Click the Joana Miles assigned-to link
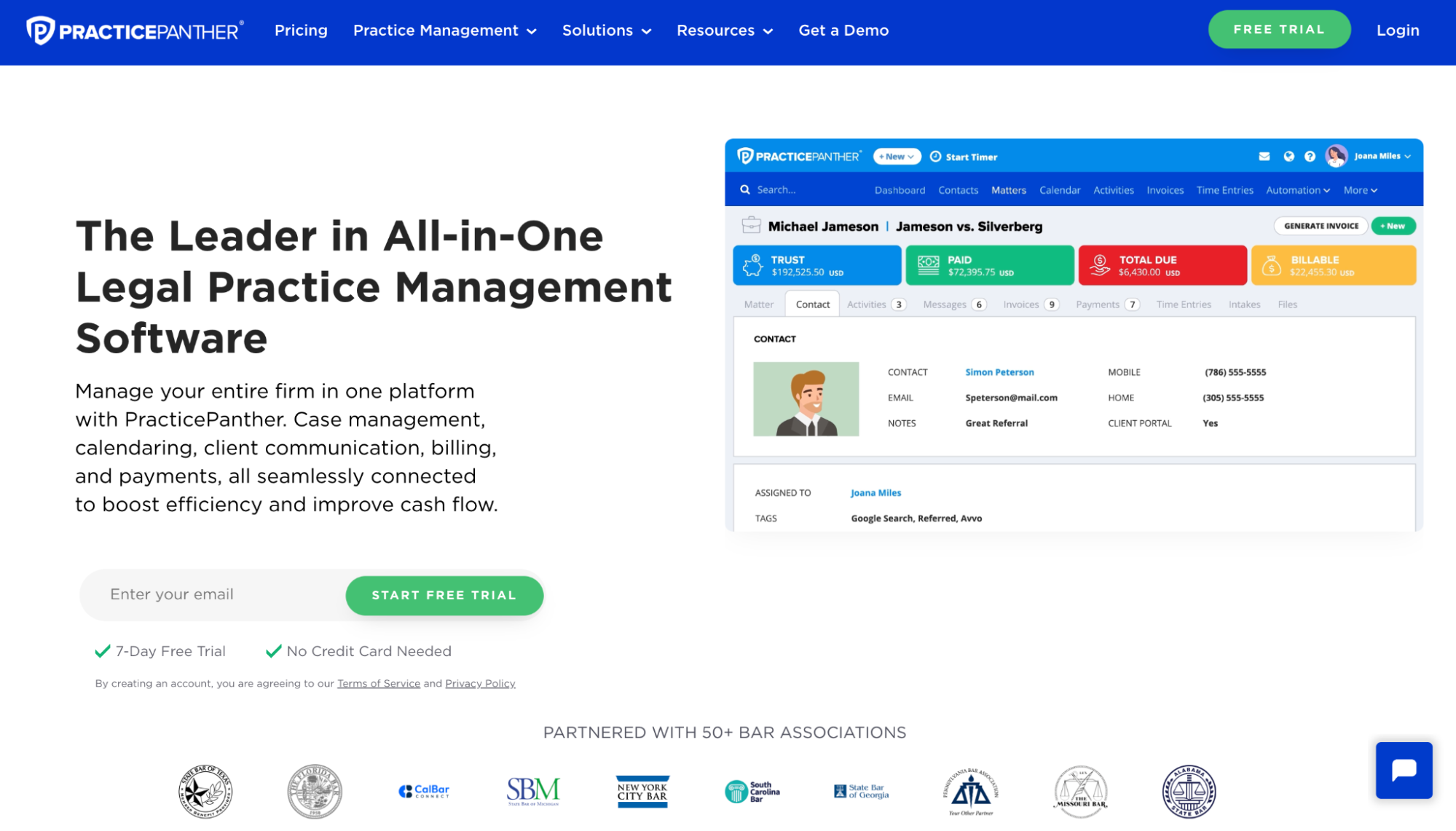This screenshot has height=831, width=1456. pyautogui.click(x=875, y=493)
